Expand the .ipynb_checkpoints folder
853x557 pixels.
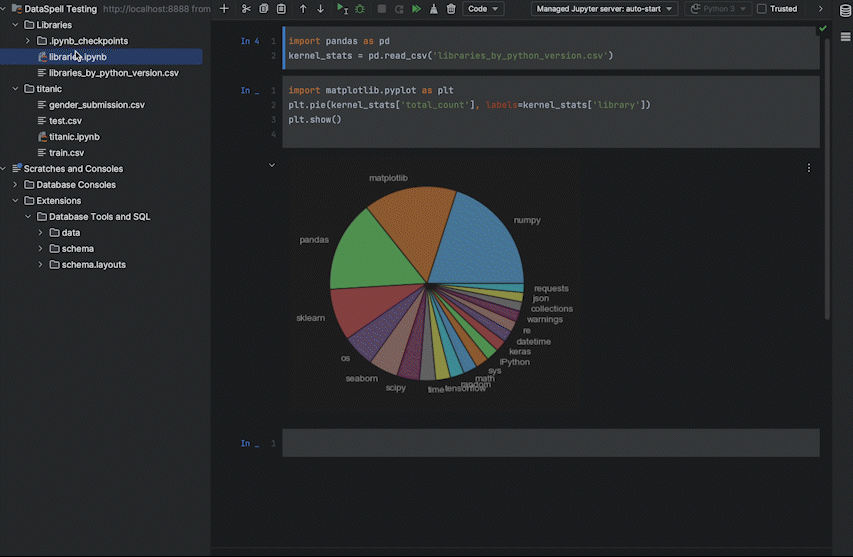[28, 41]
